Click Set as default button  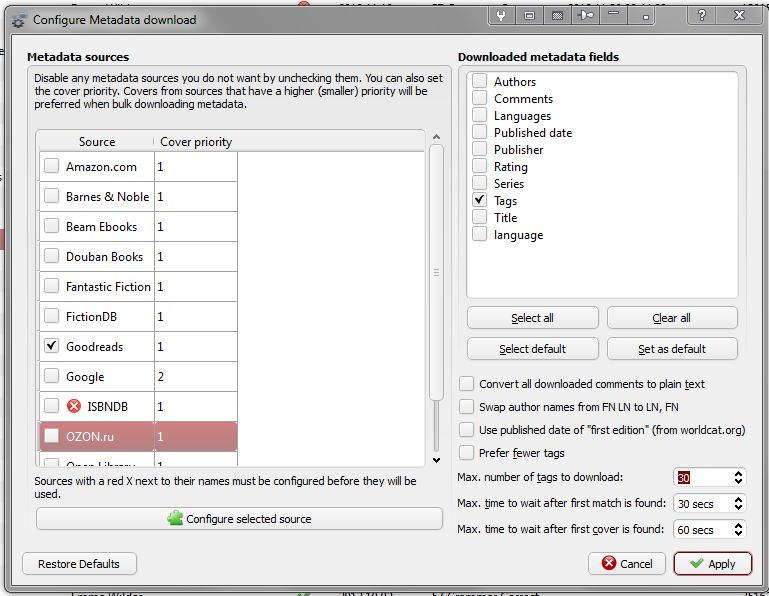(672, 349)
